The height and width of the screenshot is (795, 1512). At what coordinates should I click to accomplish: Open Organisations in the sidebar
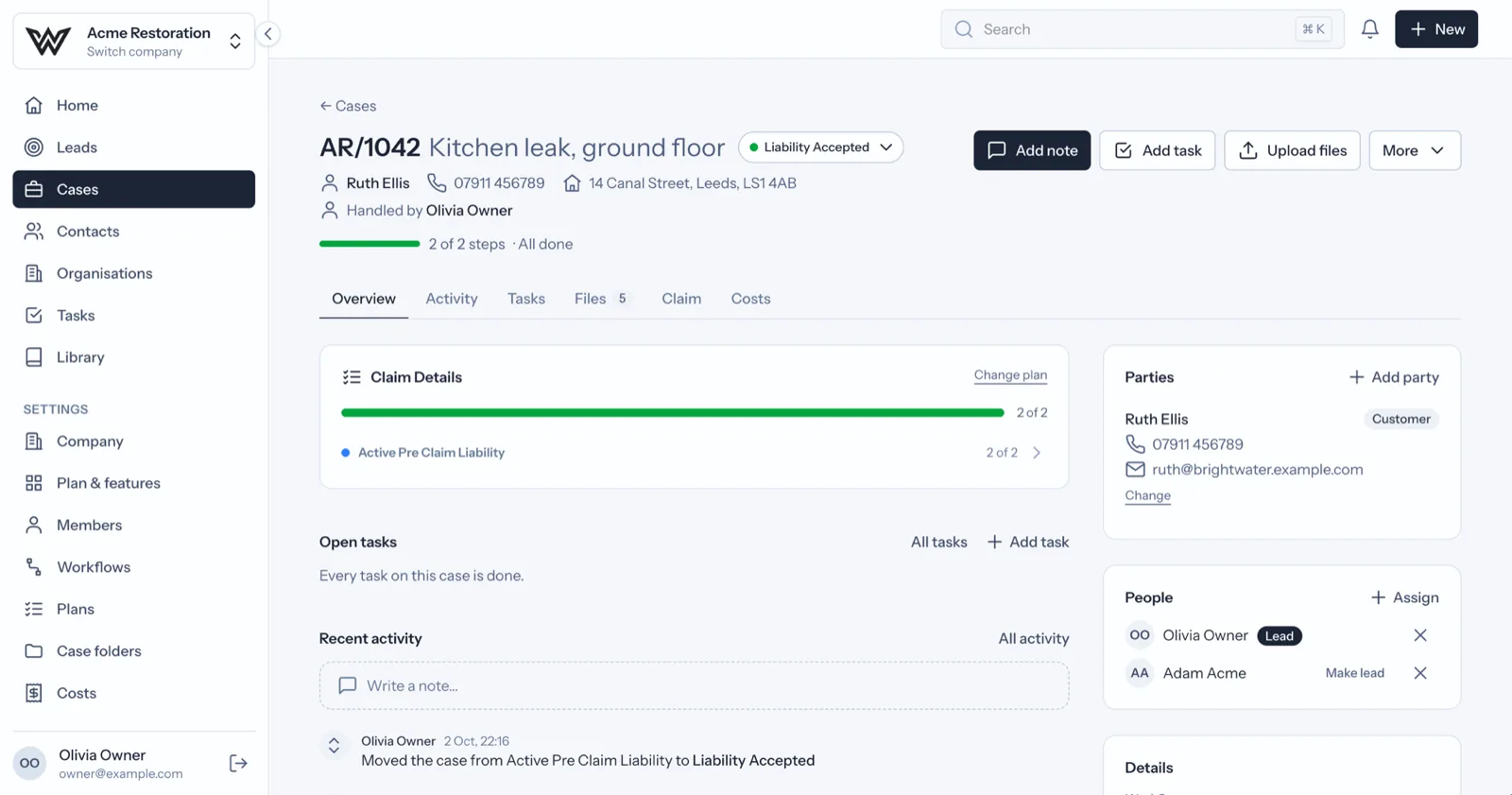click(133, 273)
